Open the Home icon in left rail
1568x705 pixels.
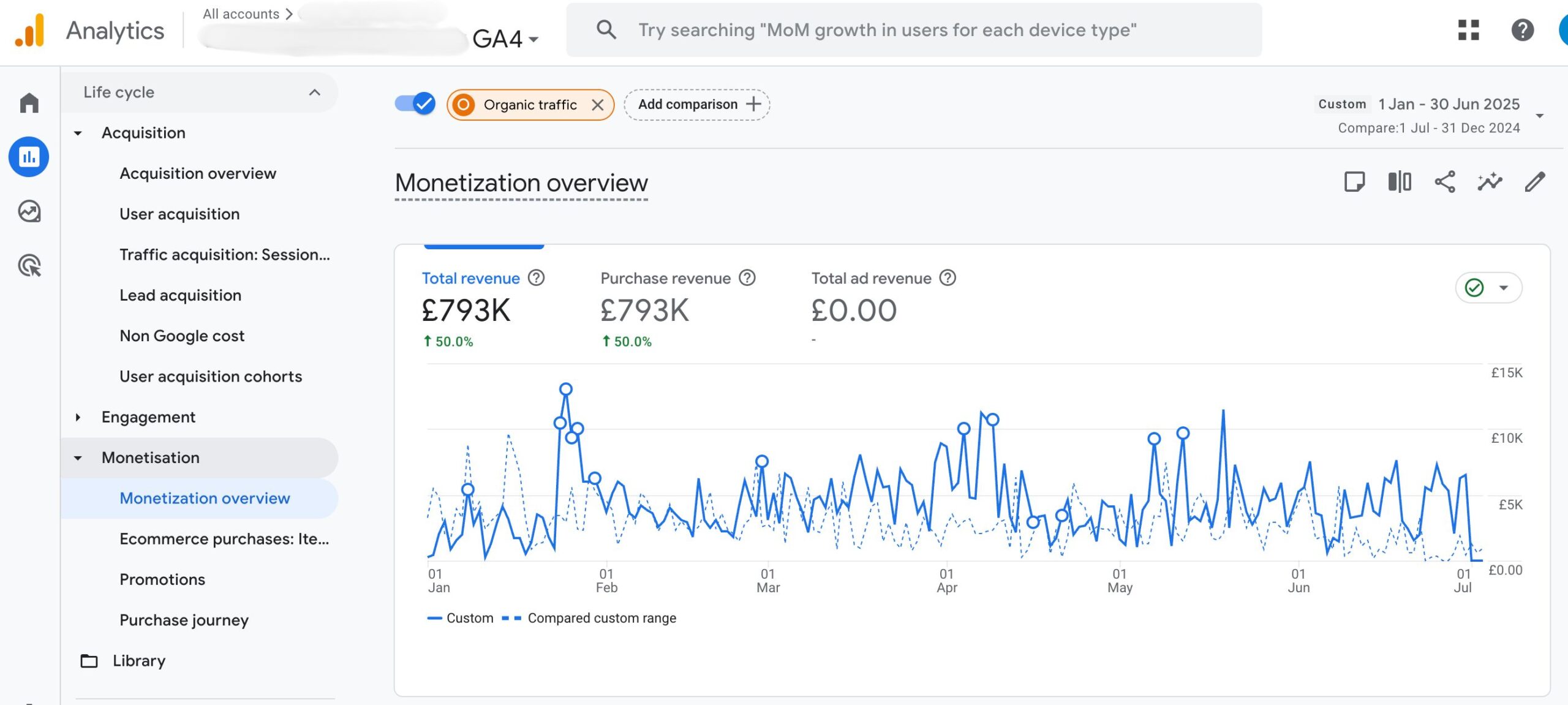click(29, 103)
